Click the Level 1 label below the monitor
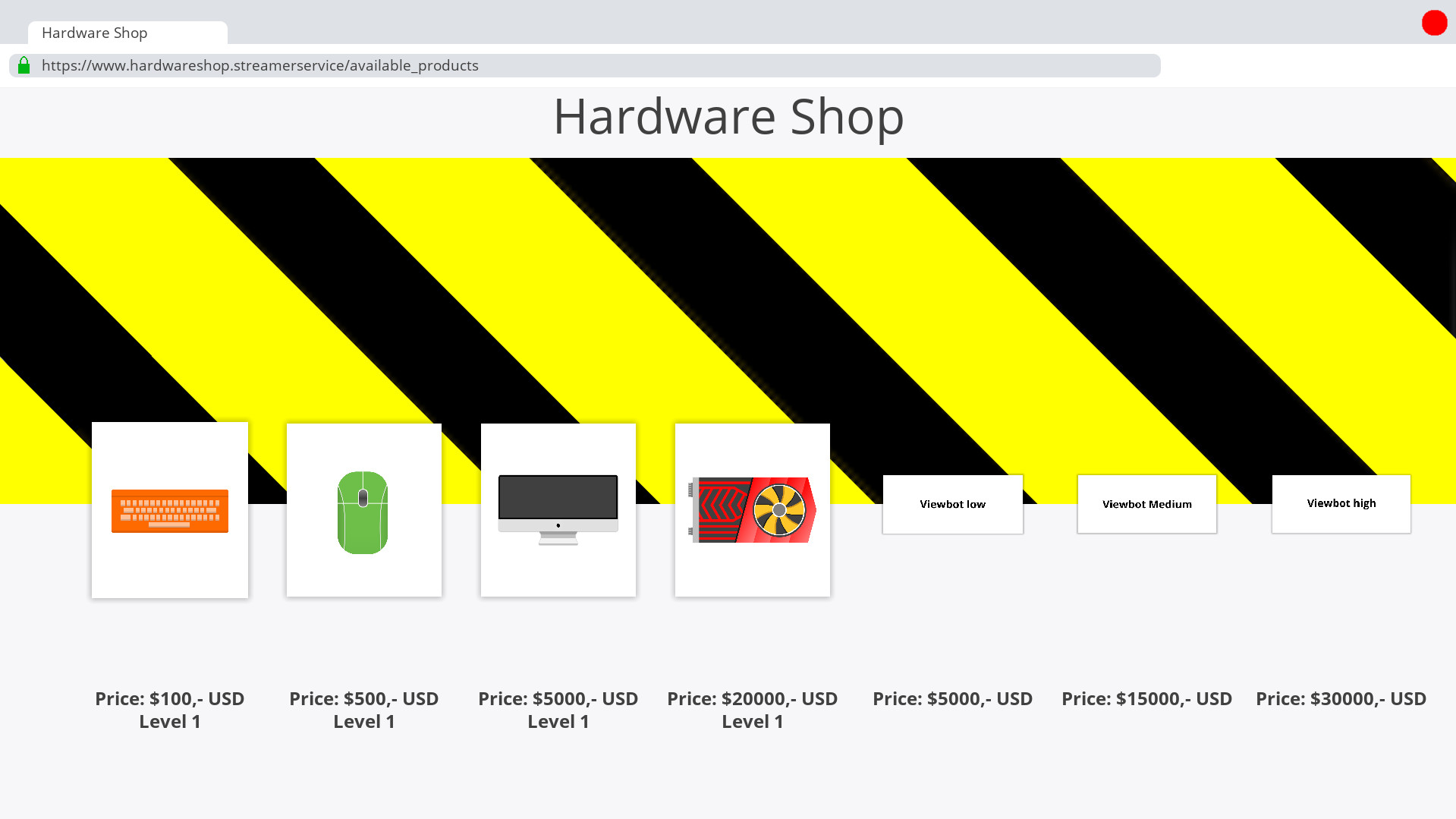Screen dimensions: 1456x819 click(558, 721)
